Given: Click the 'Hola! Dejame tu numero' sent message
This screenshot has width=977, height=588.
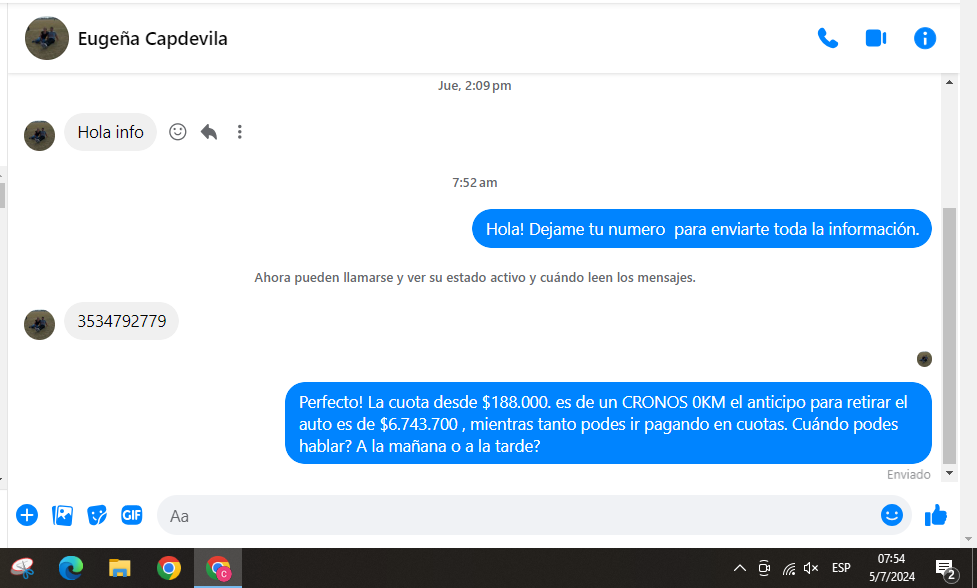Looking at the screenshot, I should click(x=702, y=229).
